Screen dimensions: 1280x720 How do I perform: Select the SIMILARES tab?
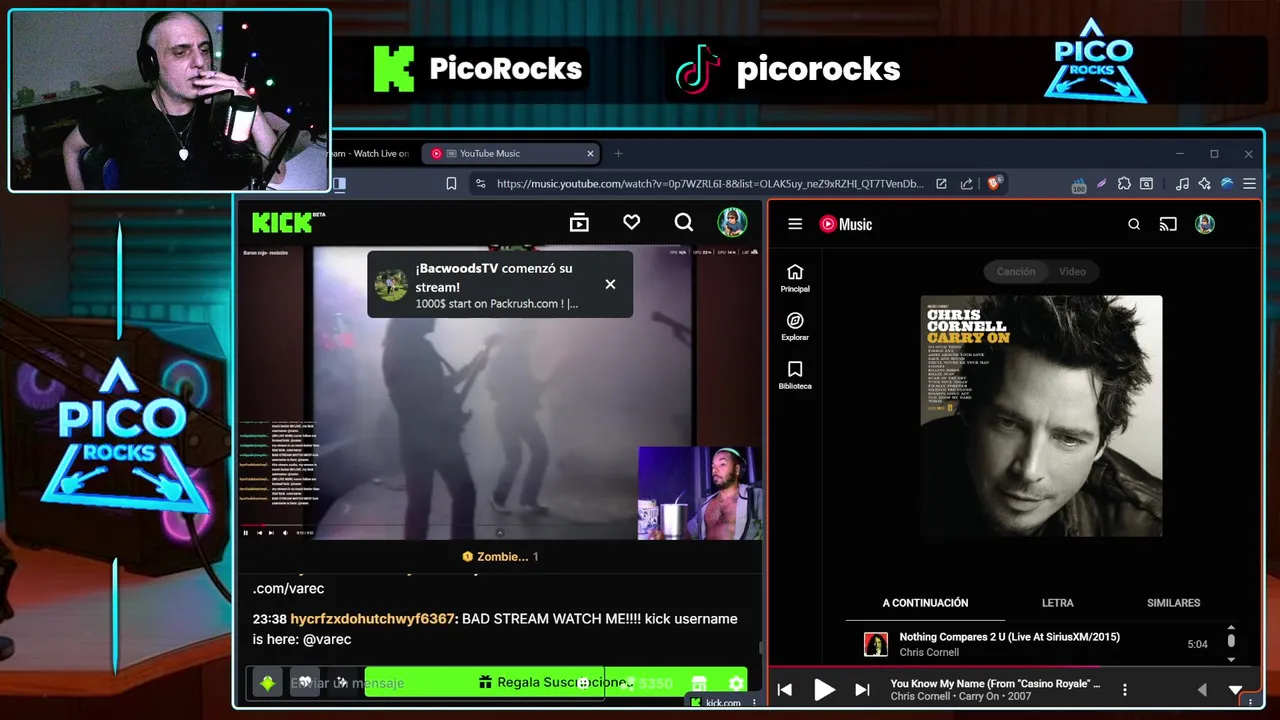[x=1173, y=603]
